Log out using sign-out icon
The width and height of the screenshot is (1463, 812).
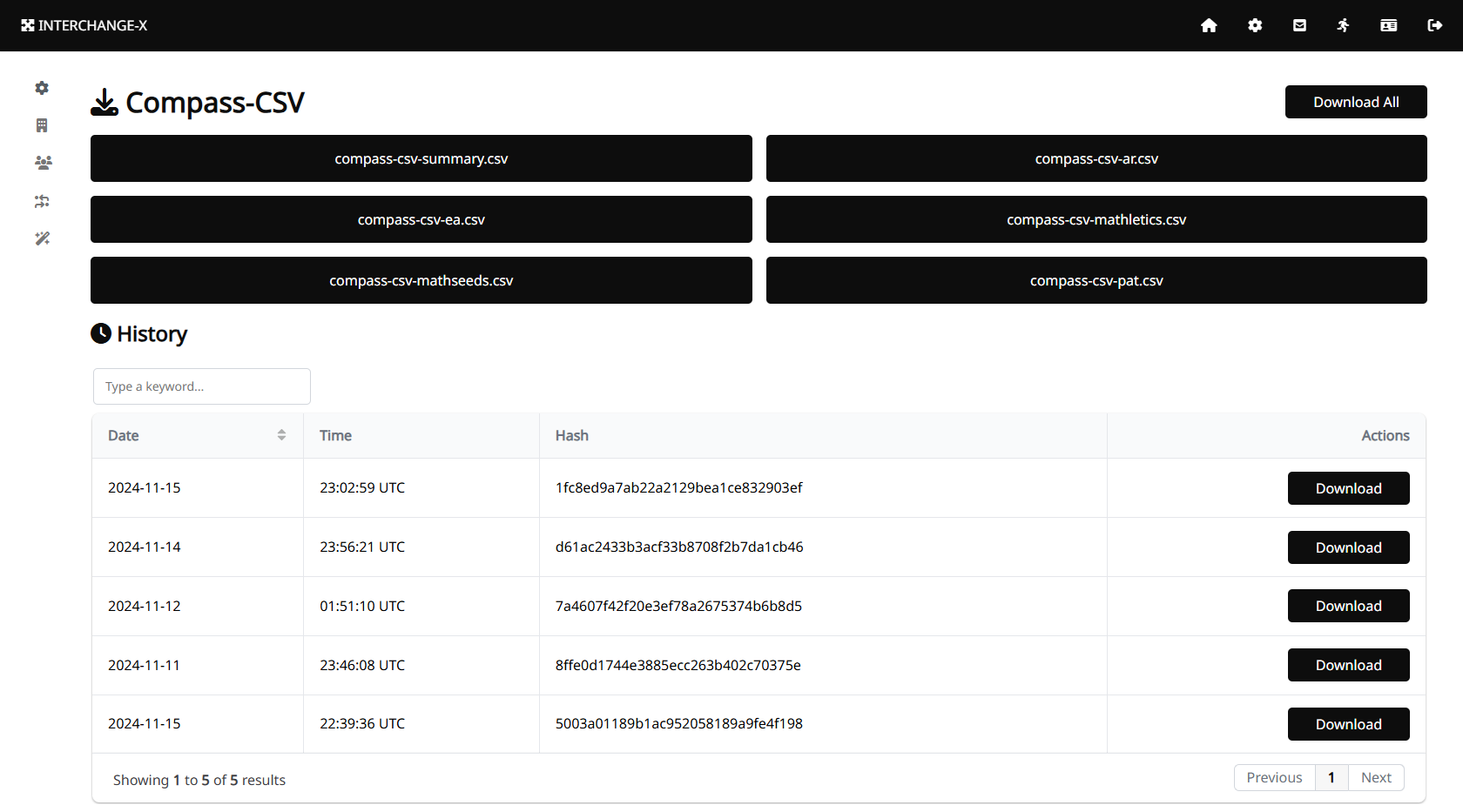1435,25
